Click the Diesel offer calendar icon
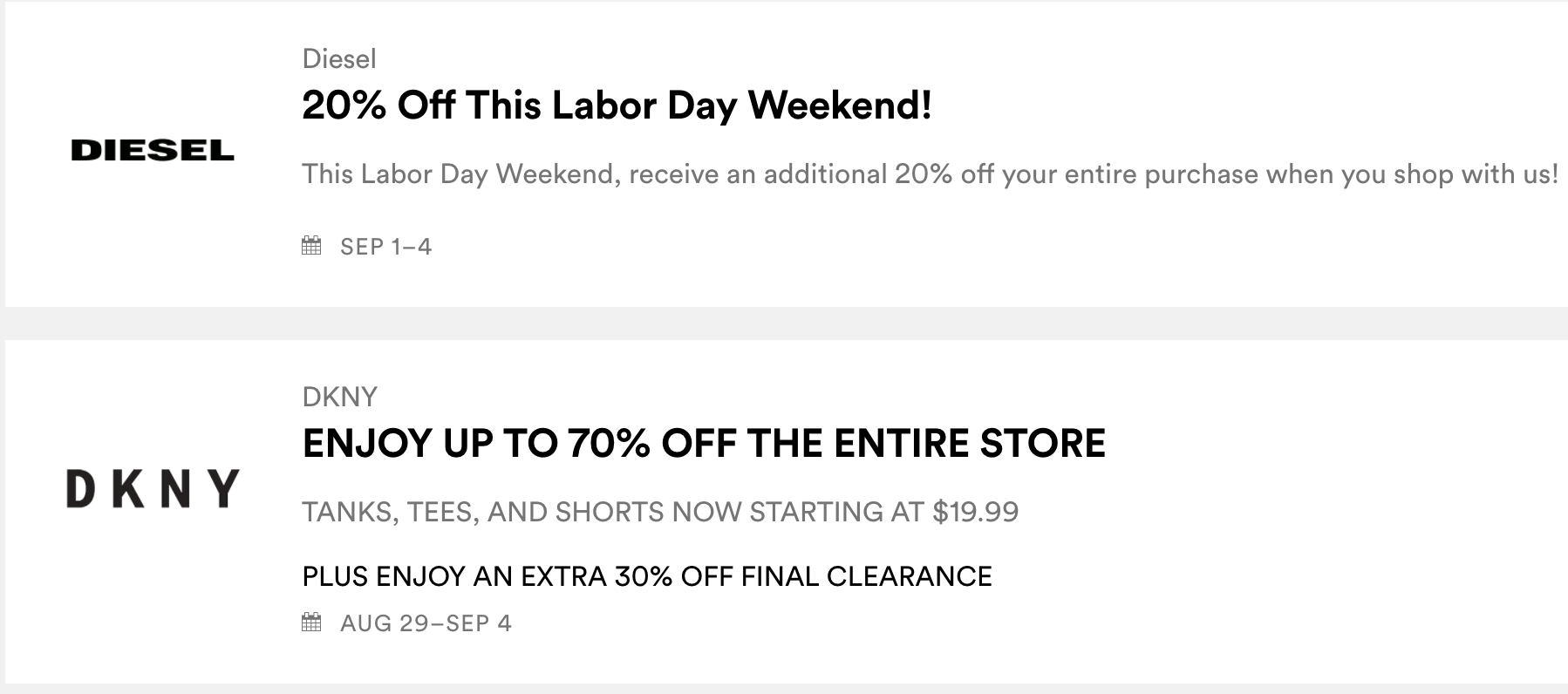The width and height of the screenshot is (1568, 694). click(311, 246)
